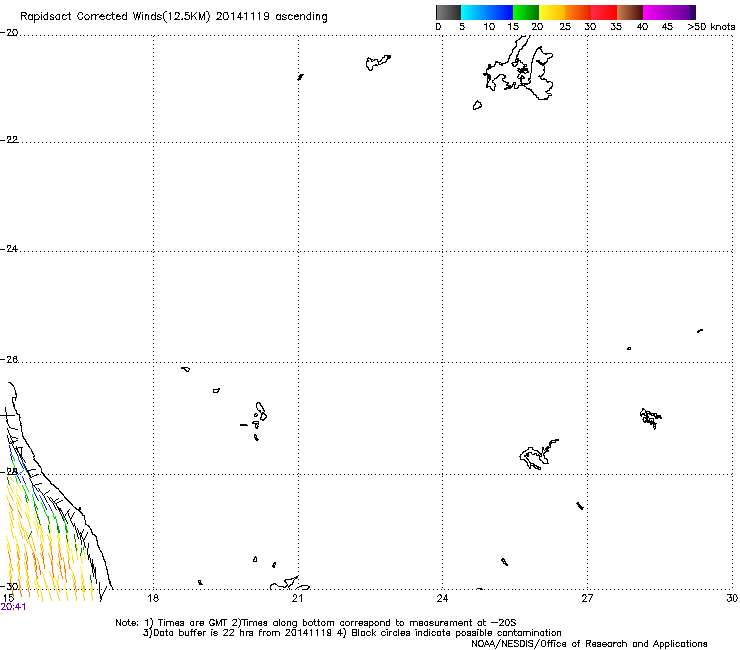740x650 pixels.
Task: Select the longitude axis label '27'
Action: (587, 599)
